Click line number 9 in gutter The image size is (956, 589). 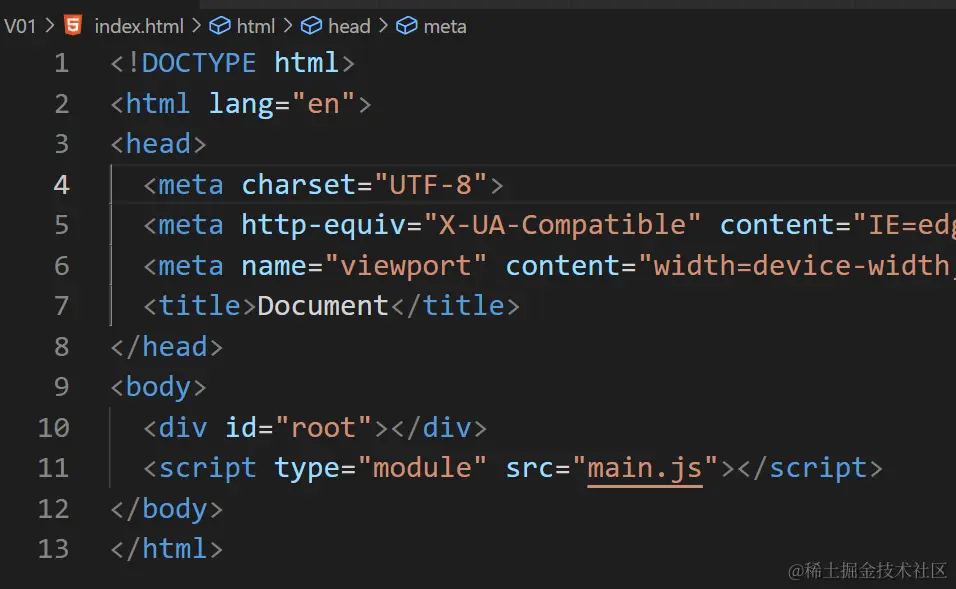coord(61,387)
